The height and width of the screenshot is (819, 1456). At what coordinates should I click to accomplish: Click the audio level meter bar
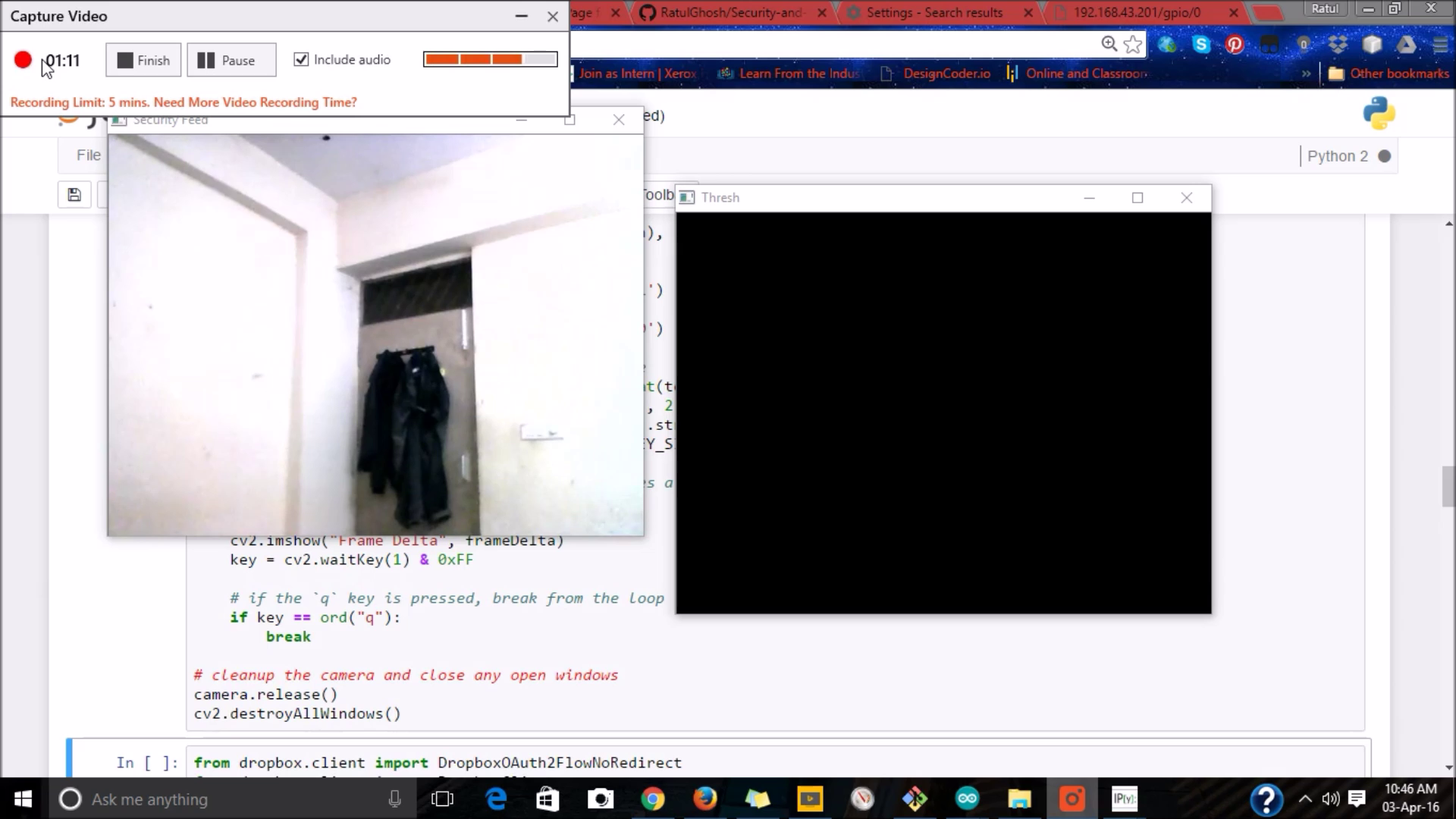(490, 59)
